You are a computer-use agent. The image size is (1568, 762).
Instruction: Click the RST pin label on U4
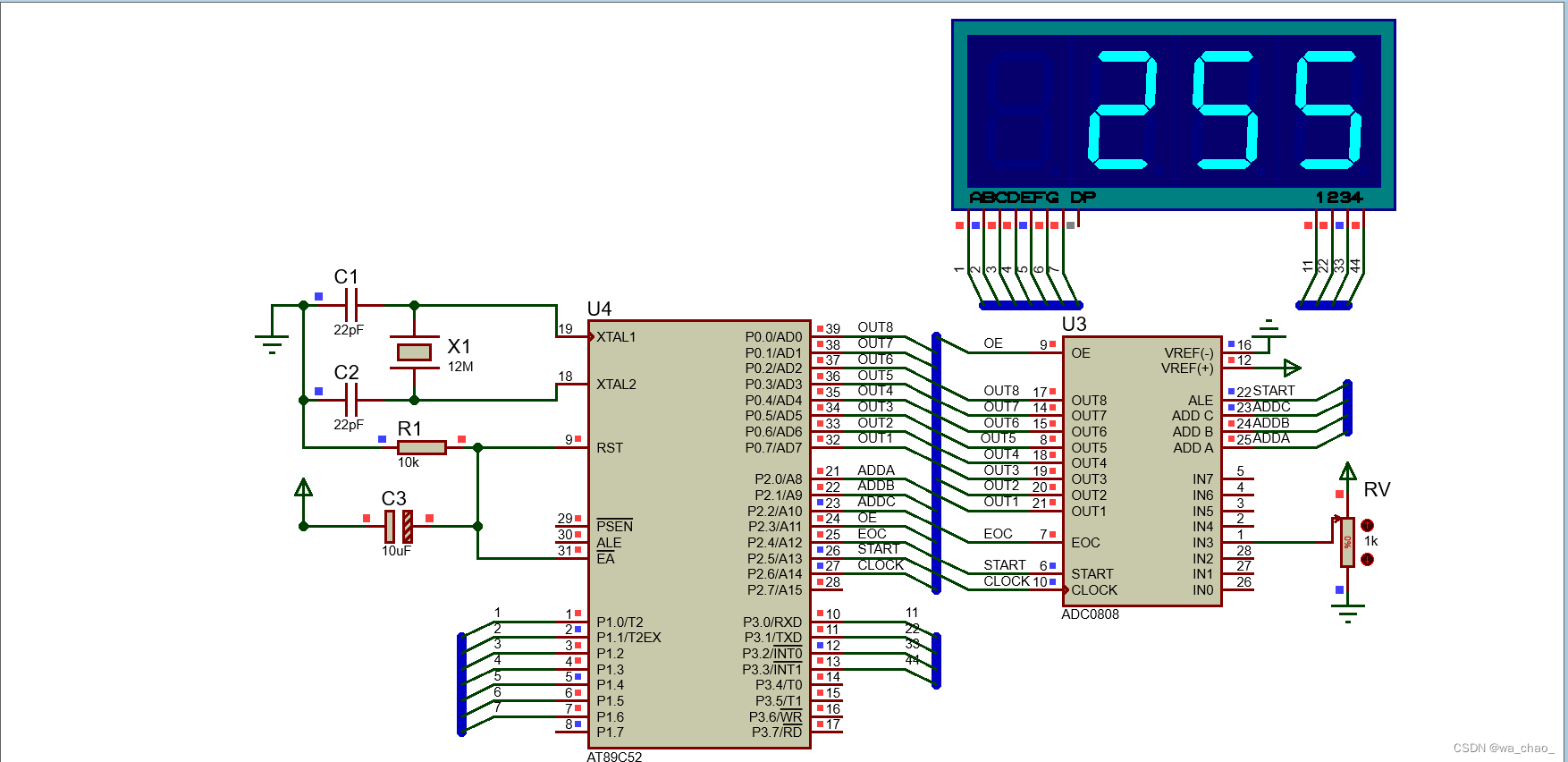[610, 448]
